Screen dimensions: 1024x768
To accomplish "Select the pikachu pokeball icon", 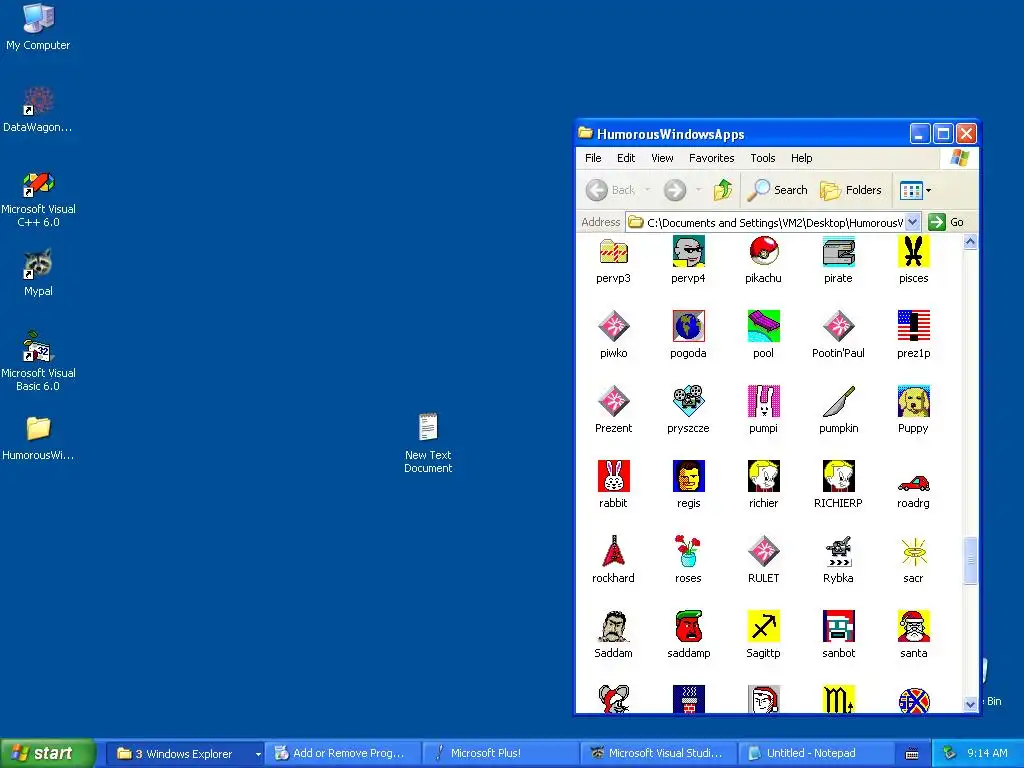I will (763, 252).
